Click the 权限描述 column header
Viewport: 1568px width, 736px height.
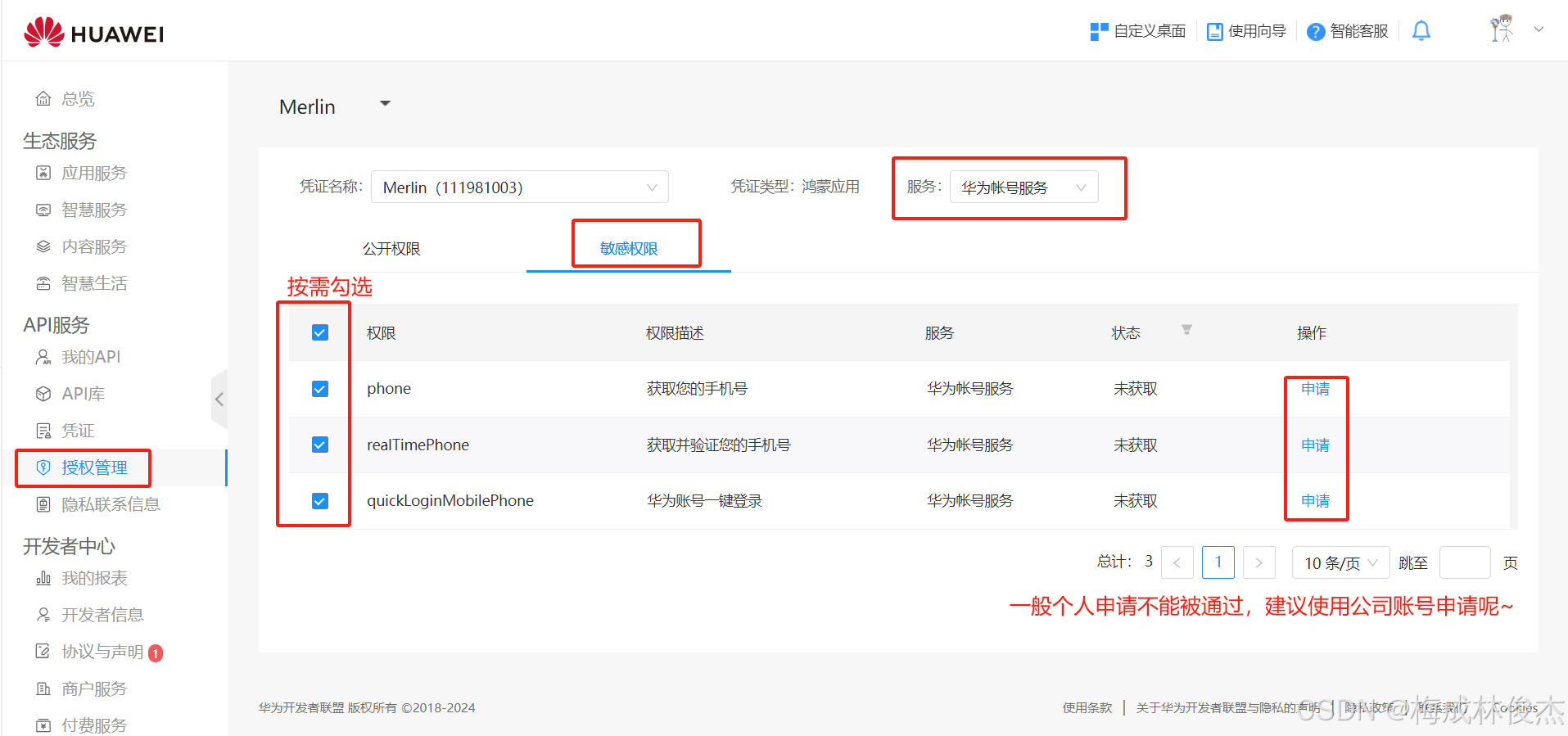675,333
